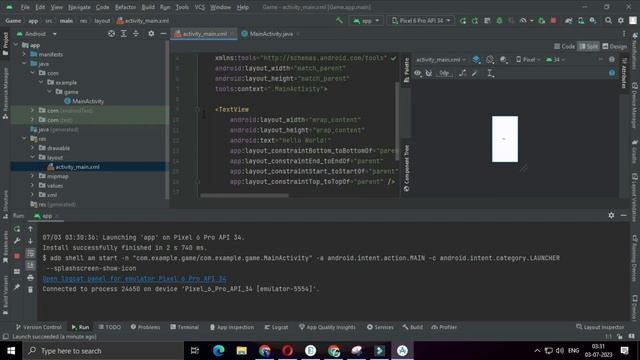640x360 pixels.
Task: Open logcat panel link for emulator
Action: [134, 278]
